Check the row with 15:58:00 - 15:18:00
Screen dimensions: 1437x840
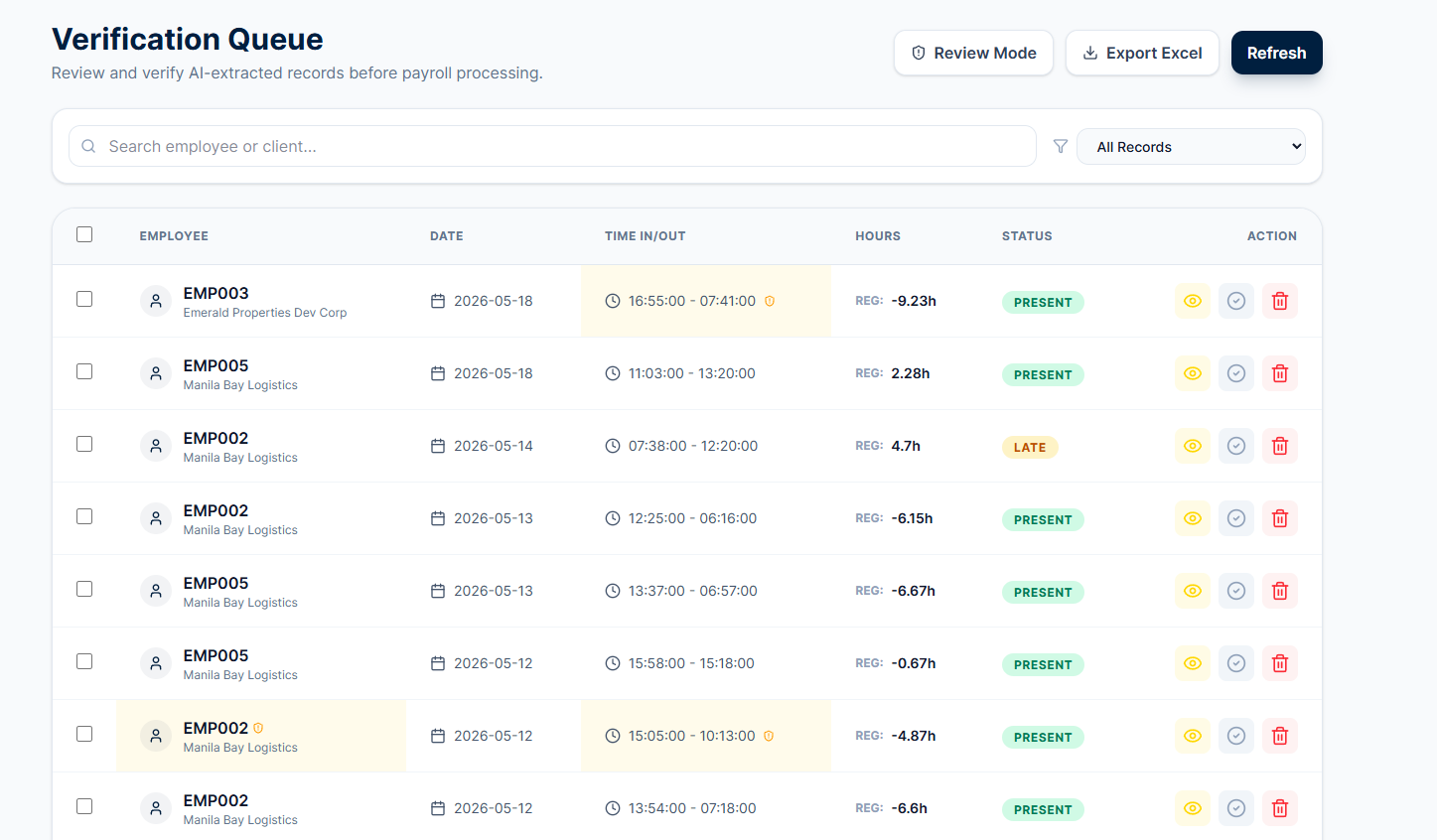(x=84, y=661)
